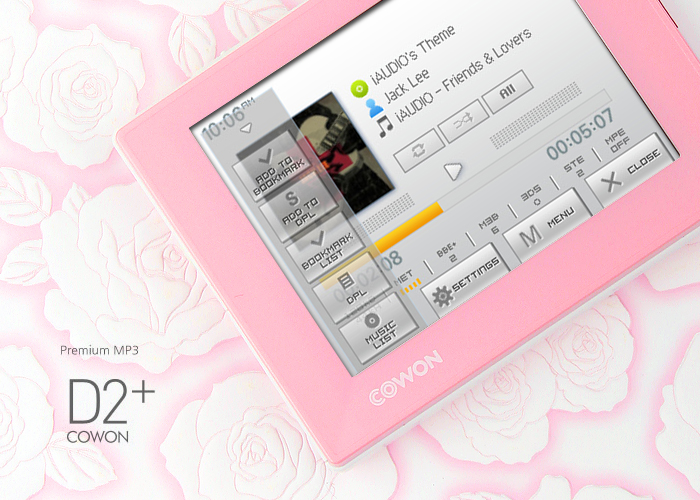The image size is (700, 500).
Task: Tap the M3B 6 setting
Action: pos(491,225)
